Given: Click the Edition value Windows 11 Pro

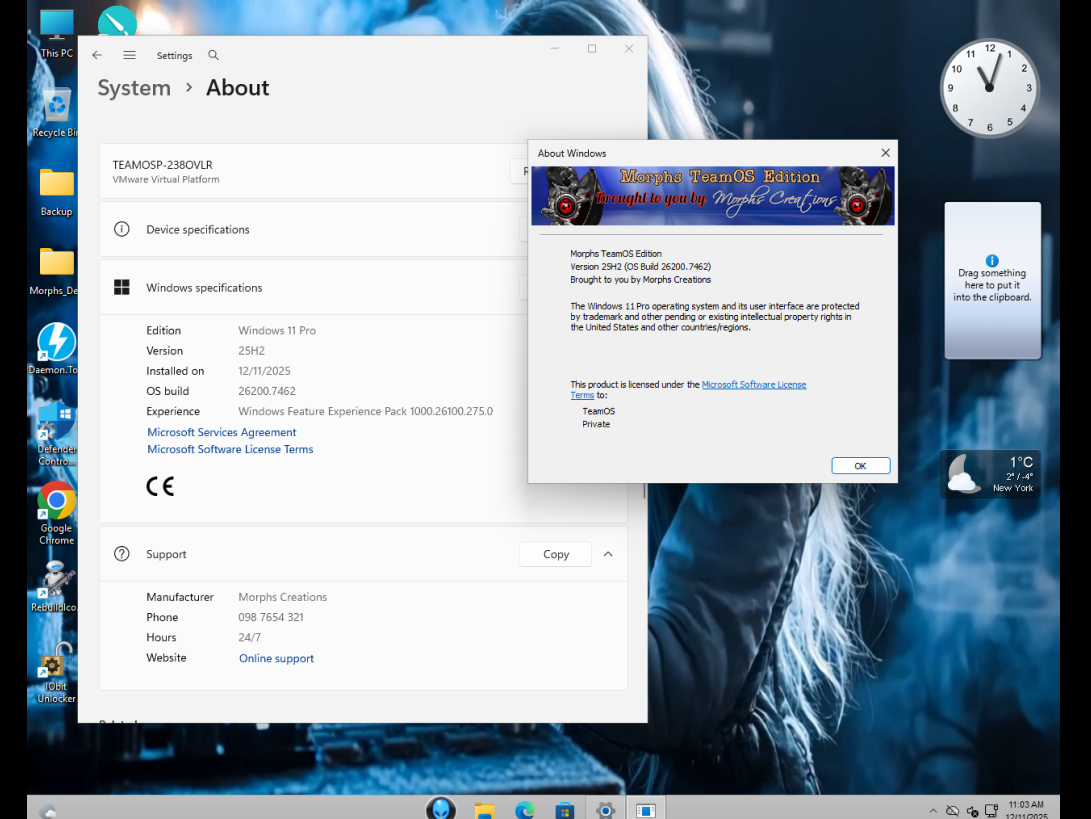Looking at the screenshot, I should [x=277, y=331].
